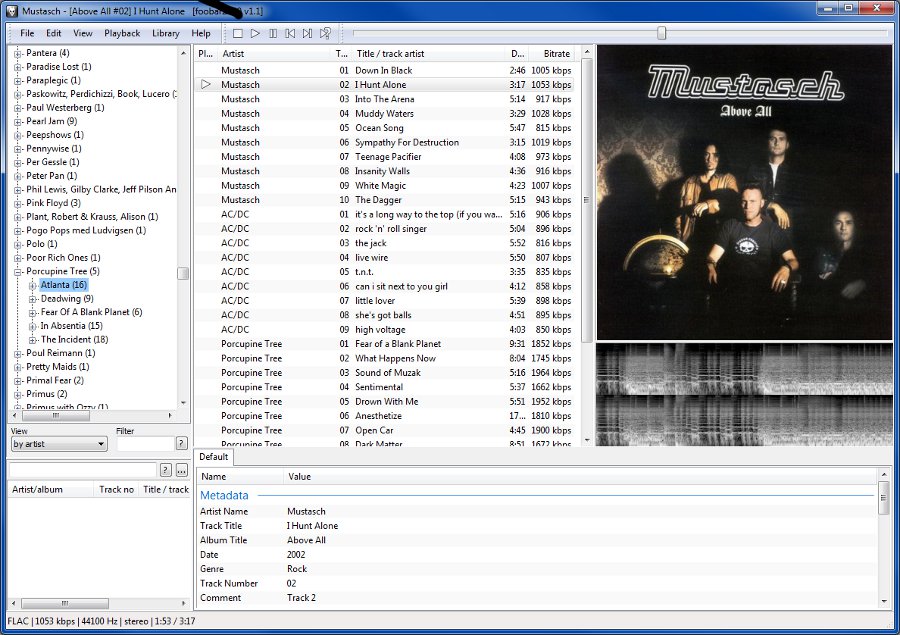Click the lower search question-mark button
This screenshot has height=635, width=900.
point(165,470)
